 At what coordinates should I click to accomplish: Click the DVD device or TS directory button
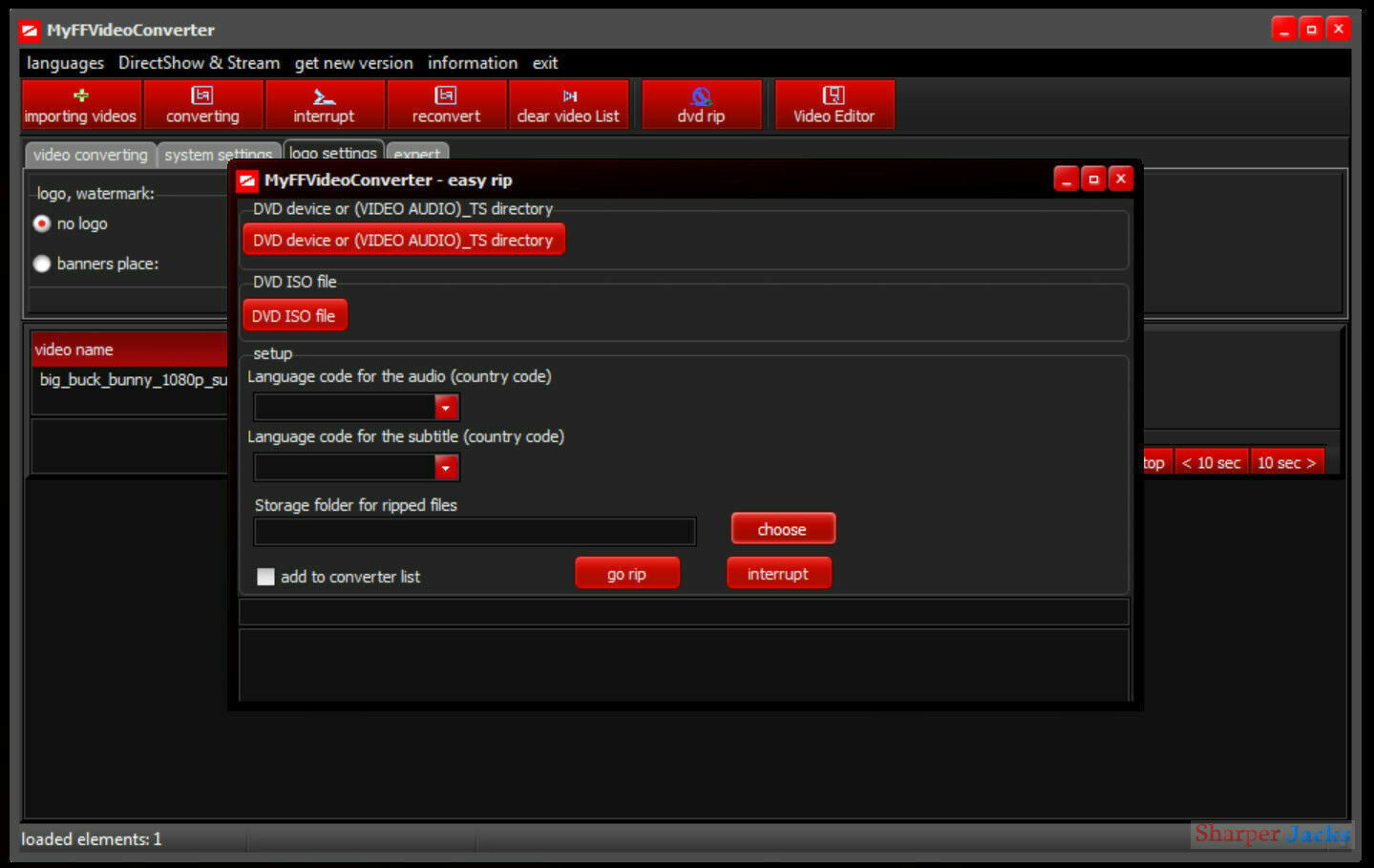403,241
